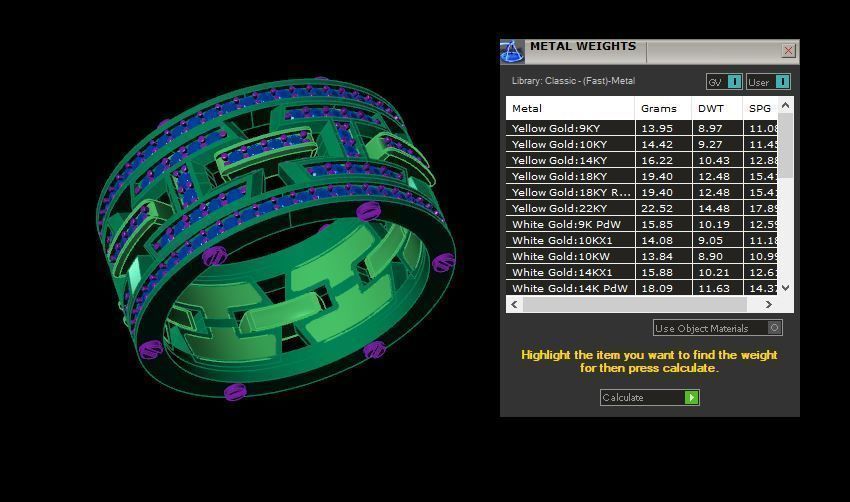Click the 22.52 grams value
Viewport: 850px width, 502px height.
click(x=657, y=208)
